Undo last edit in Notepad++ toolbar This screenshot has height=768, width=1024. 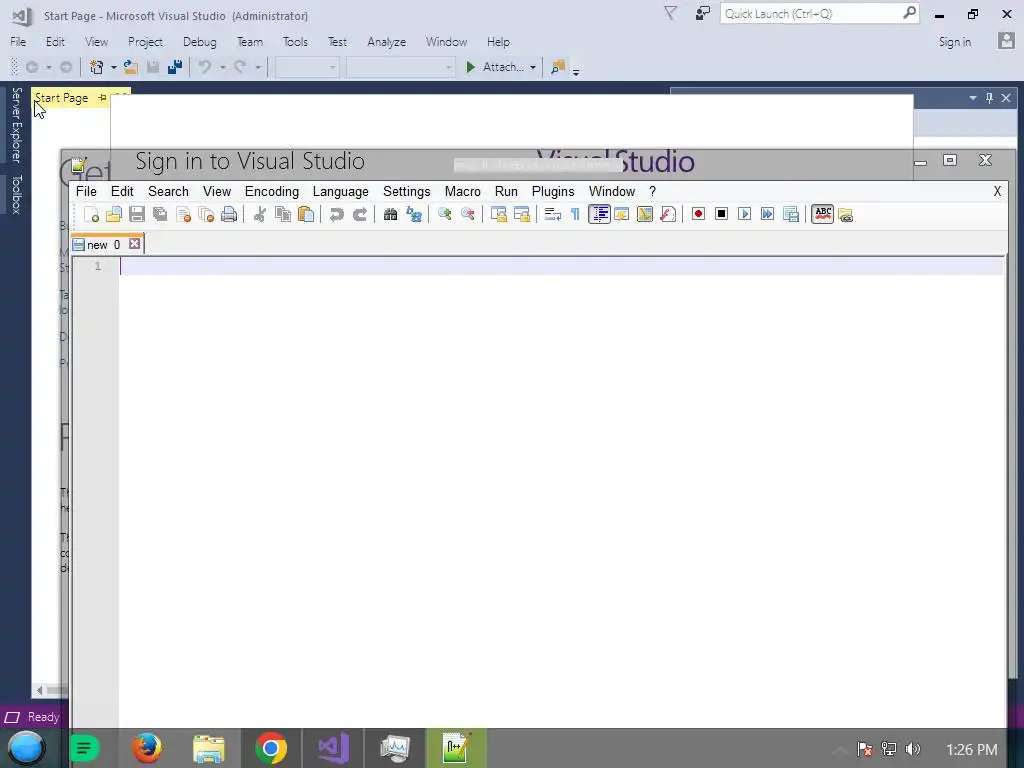coord(336,214)
